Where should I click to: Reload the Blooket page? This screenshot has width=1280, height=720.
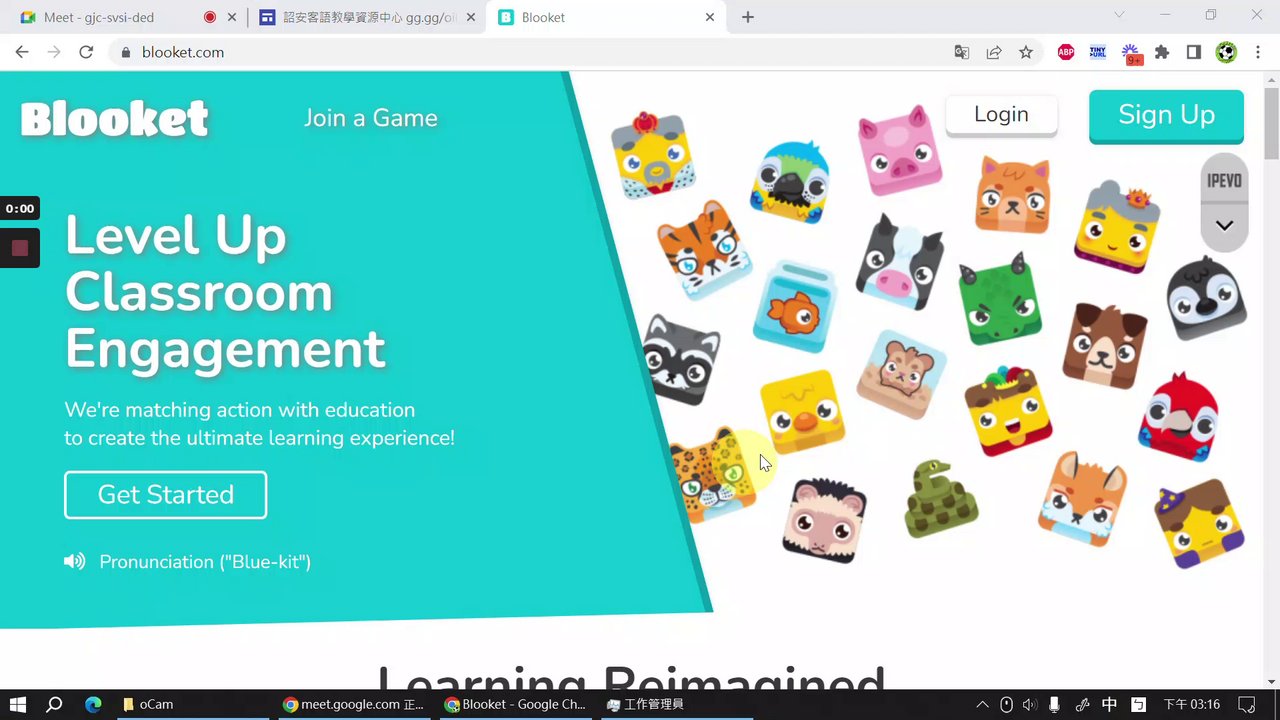(86, 52)
